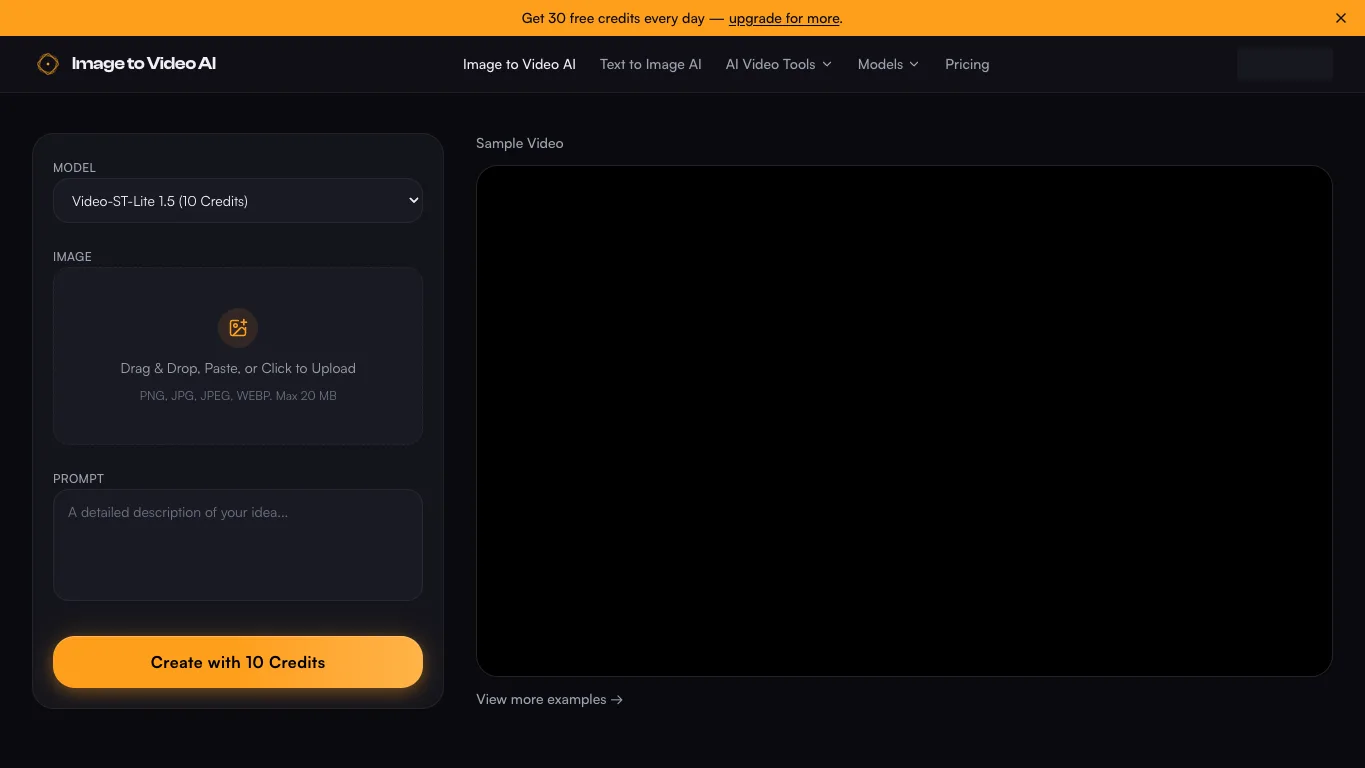Click the Image to Video AI logo icon

coord(48,64)
